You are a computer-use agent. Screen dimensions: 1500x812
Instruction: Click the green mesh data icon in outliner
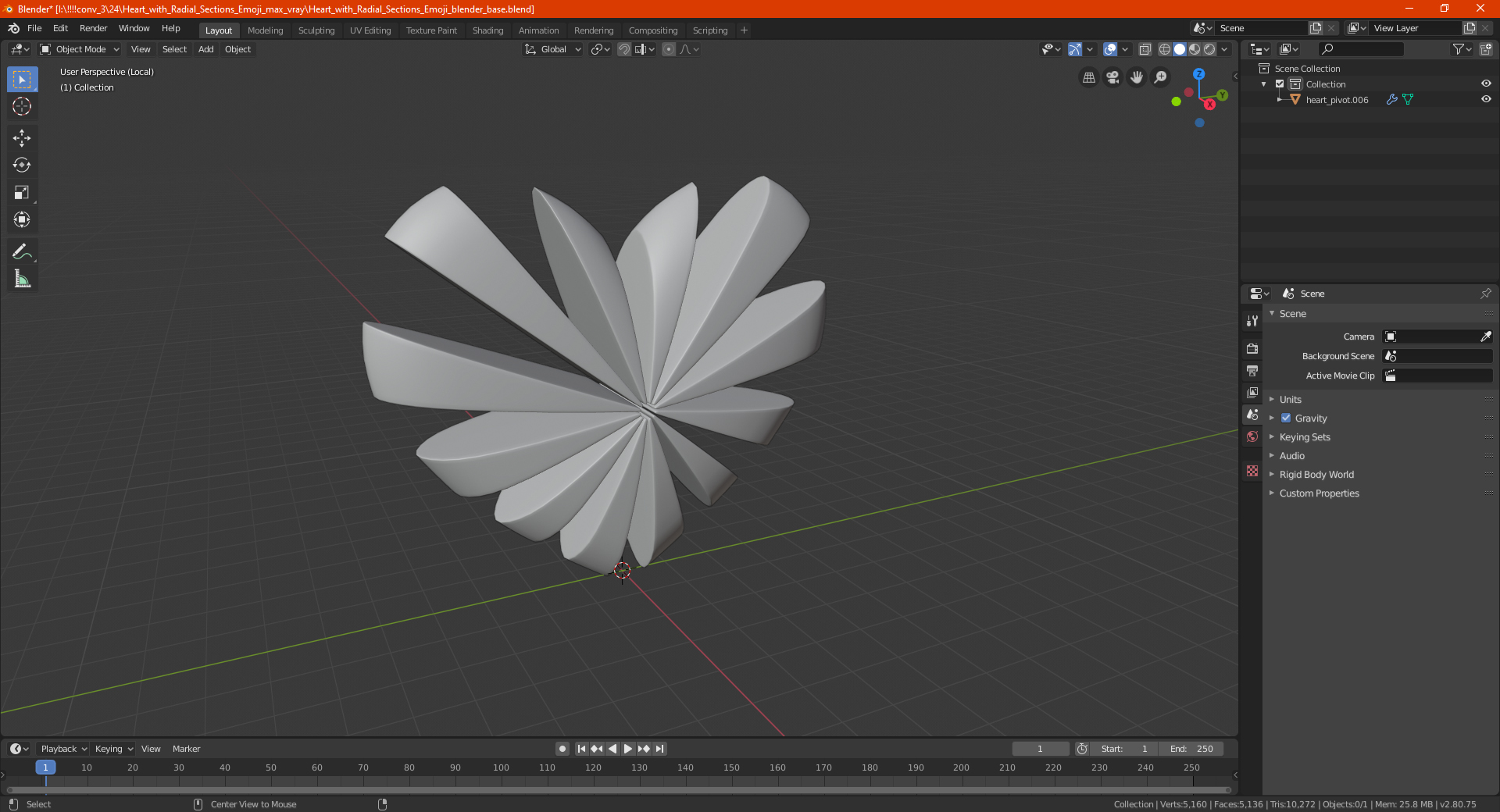[1408, 100]
